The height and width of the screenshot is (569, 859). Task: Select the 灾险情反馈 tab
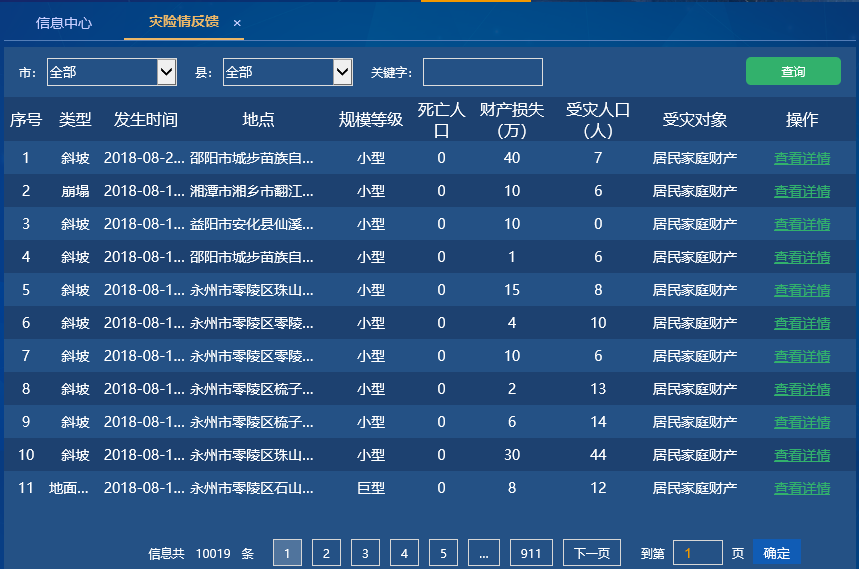pyautogui.click(x=183, y=22)
